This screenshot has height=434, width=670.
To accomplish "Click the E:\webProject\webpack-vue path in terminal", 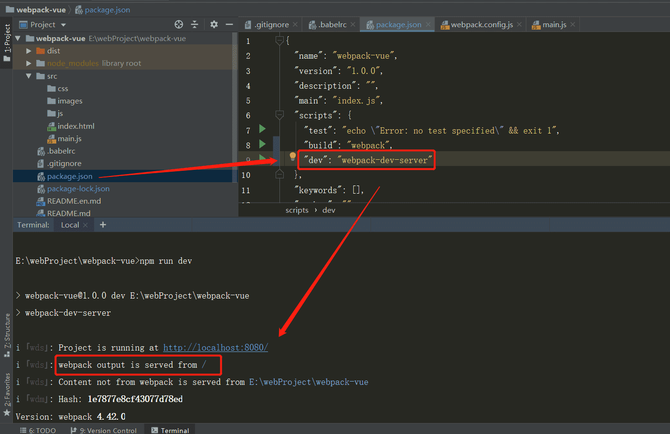I will (x=309, y=382).
